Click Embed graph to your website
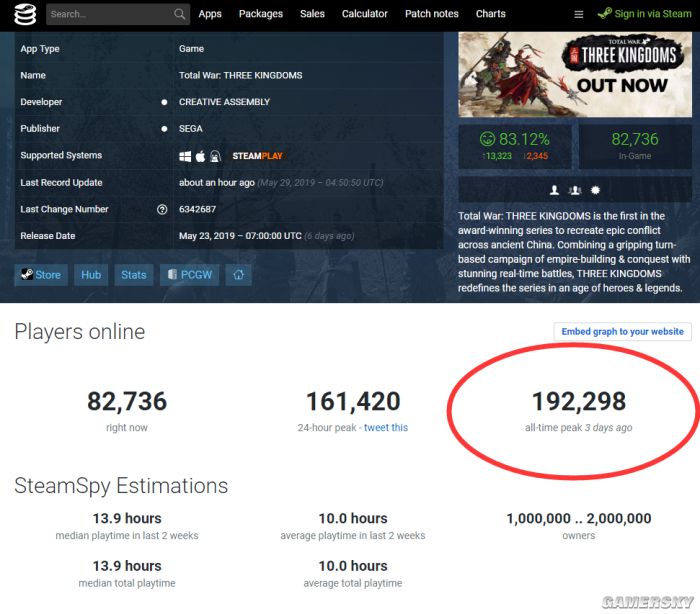The image size is (700, 614). pyautogui.click(x=622, y=331)
